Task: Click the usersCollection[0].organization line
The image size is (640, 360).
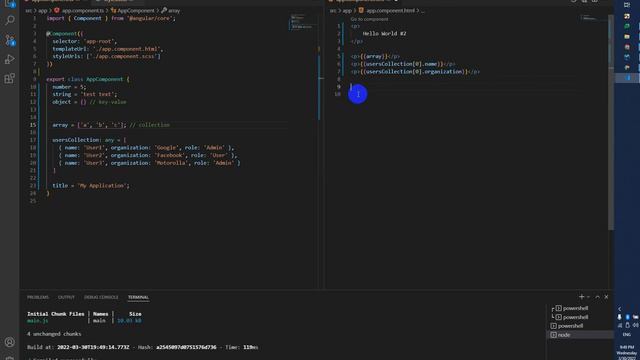Action: click(x=415, y=72)
